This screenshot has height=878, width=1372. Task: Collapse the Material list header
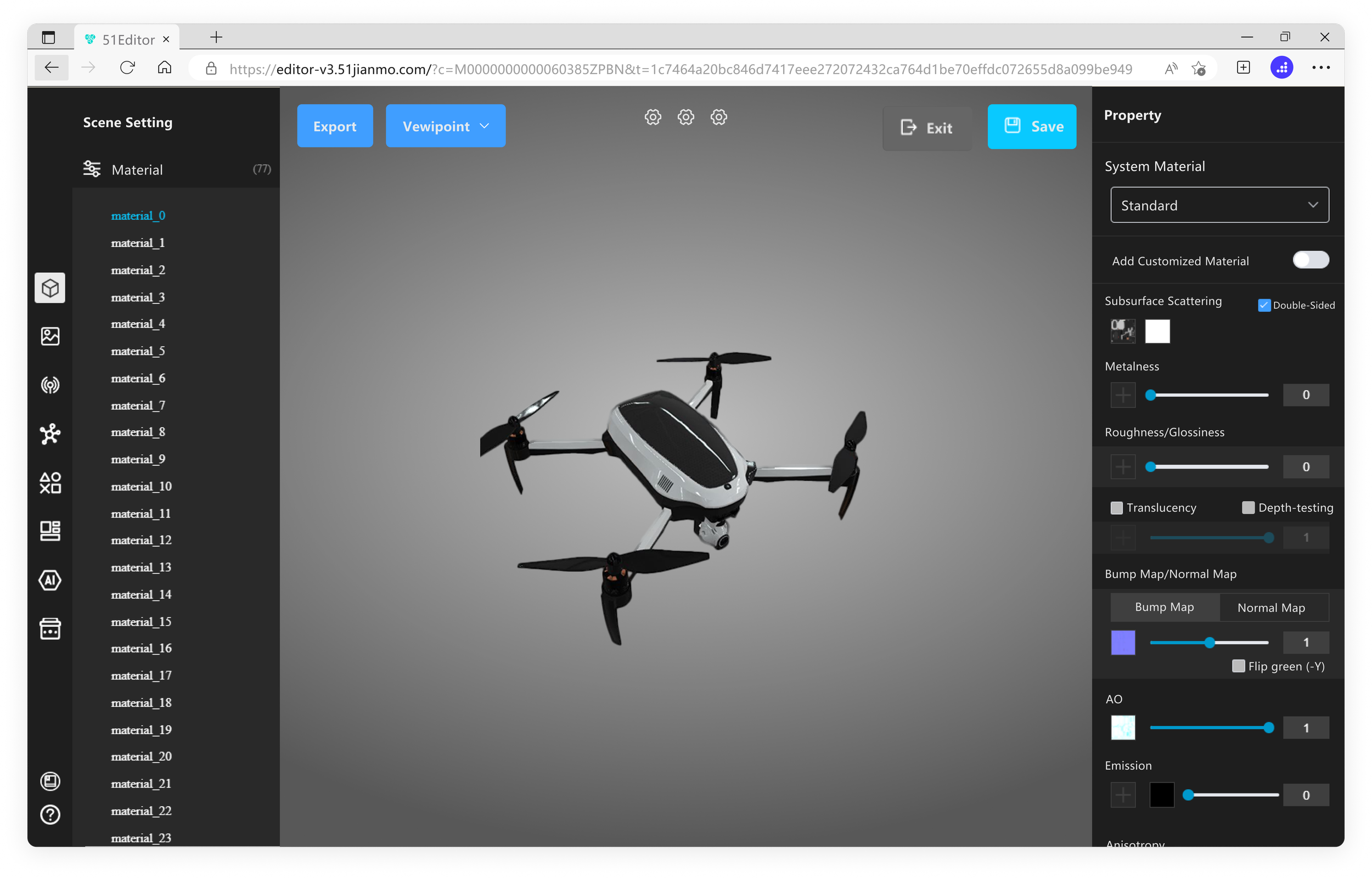(177, 170)
